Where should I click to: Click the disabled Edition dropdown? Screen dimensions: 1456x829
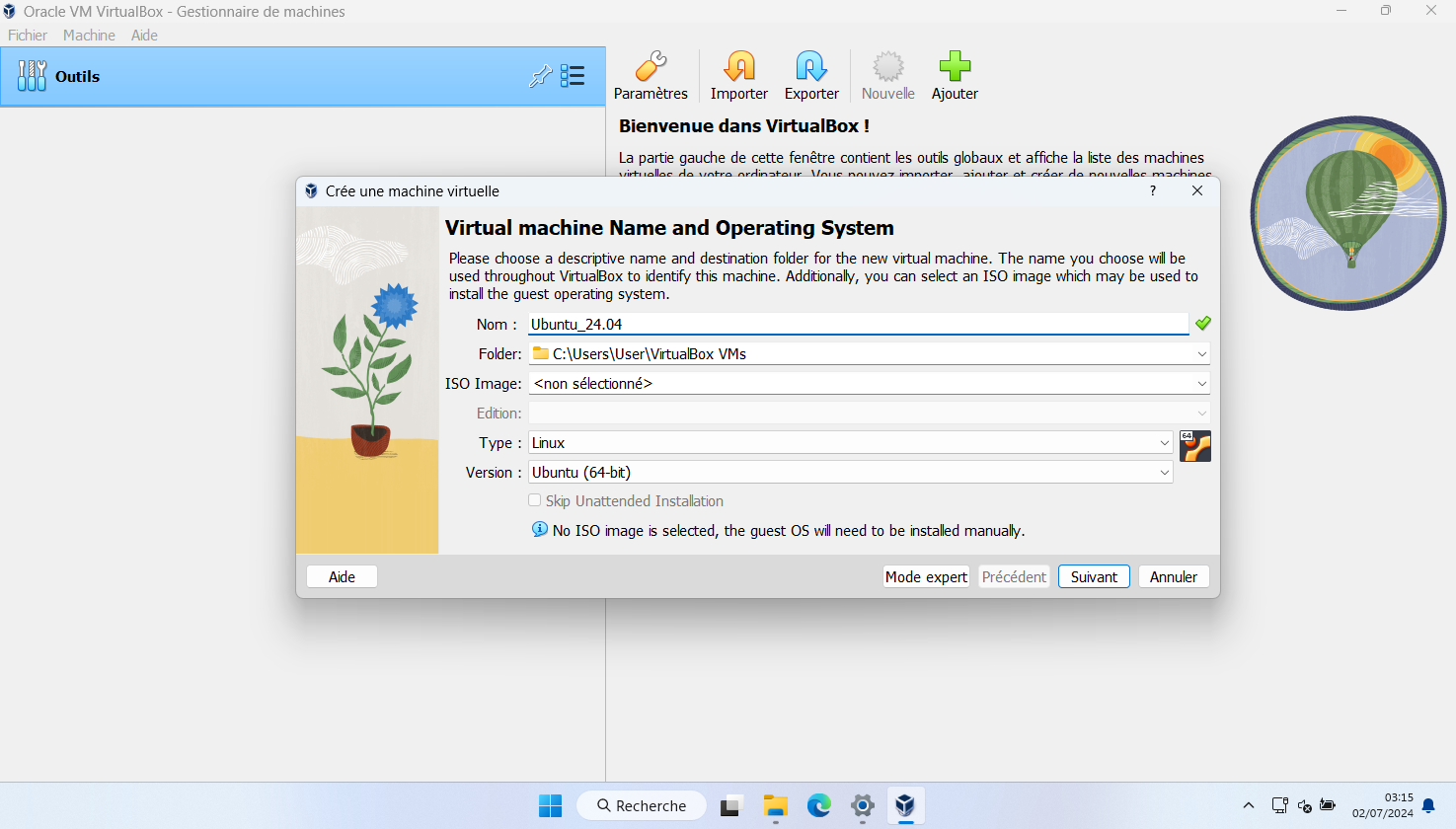(x=869, y=414)
